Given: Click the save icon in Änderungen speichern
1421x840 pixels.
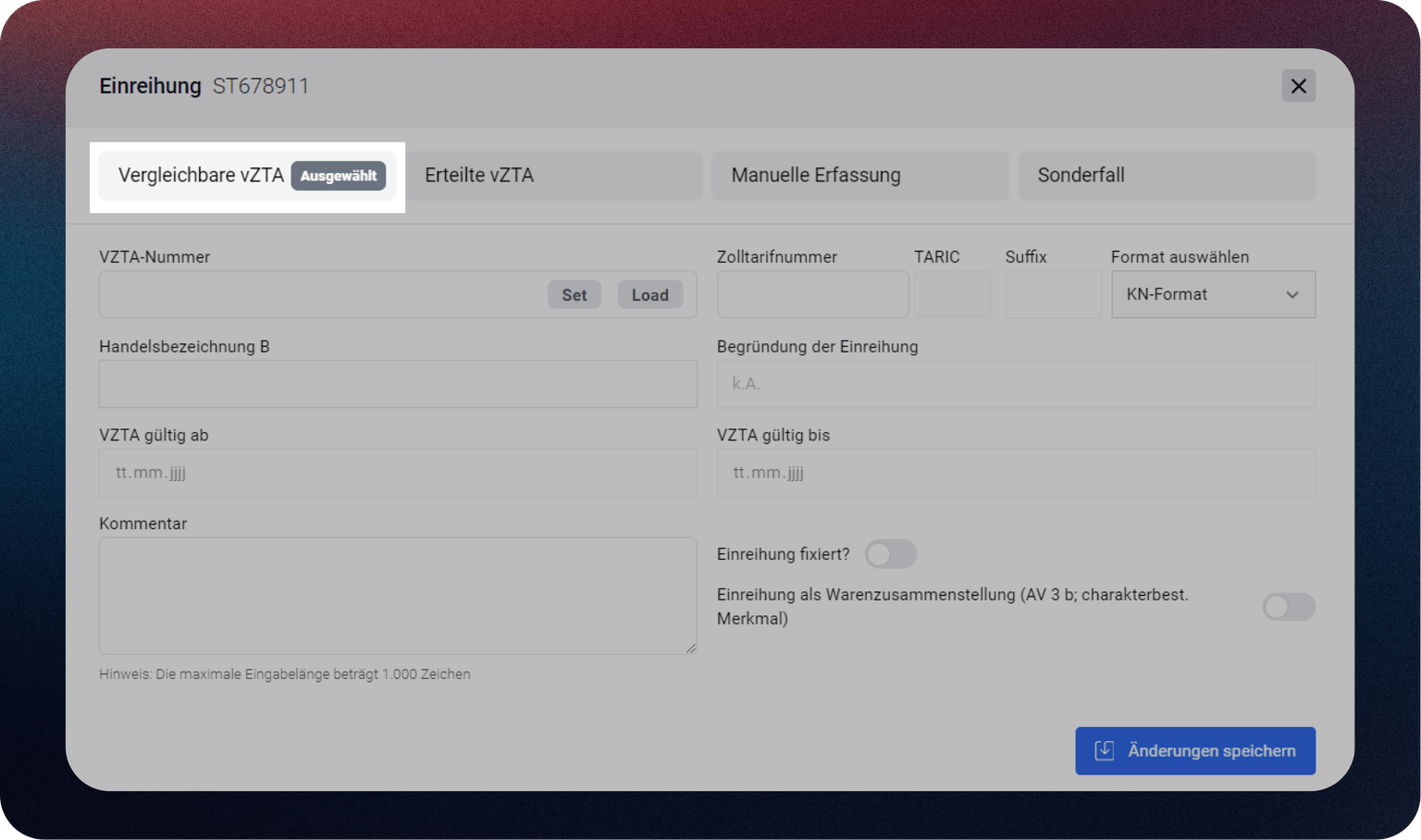Looking at the screenshot, I should point(1104,750).
